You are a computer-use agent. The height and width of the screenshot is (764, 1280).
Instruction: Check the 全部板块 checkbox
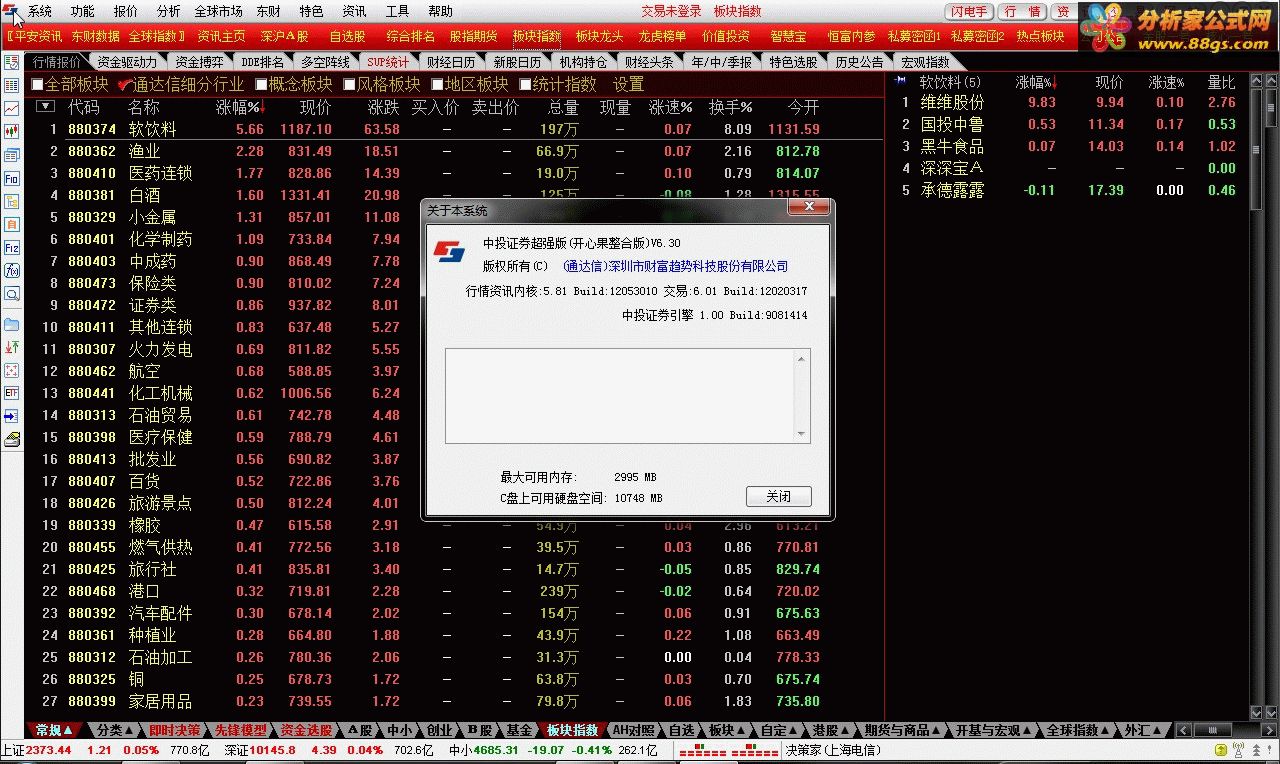[37, 85]
